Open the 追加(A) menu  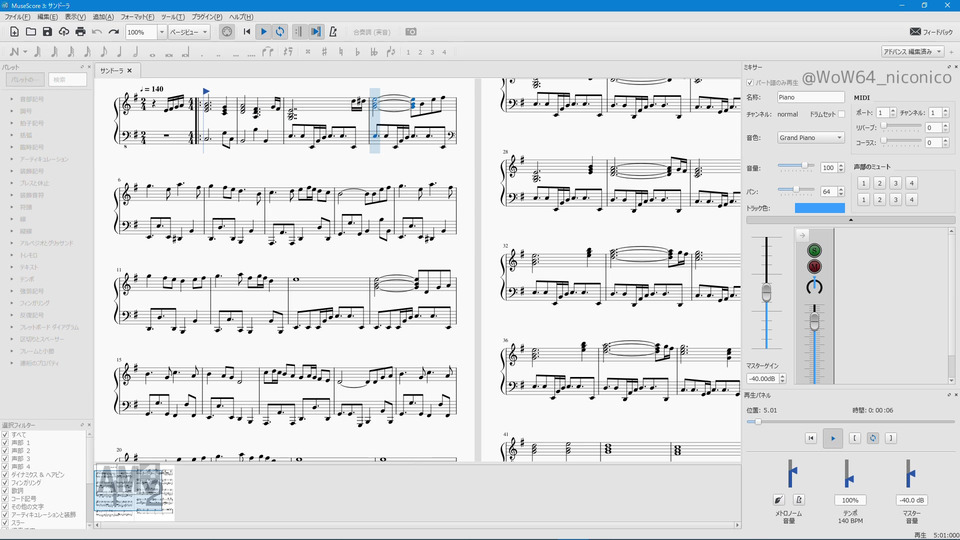tap(103, 17)
